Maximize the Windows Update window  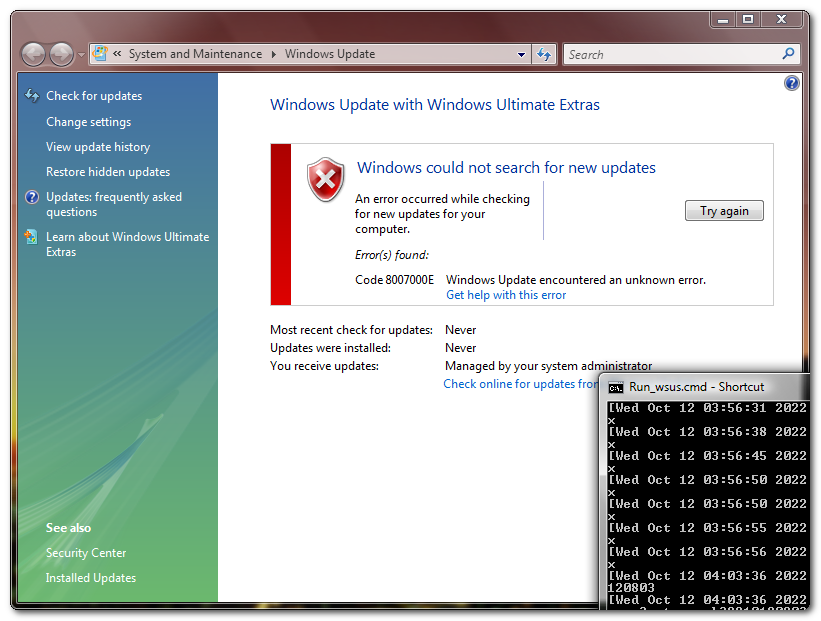click(x=748, y=19)
